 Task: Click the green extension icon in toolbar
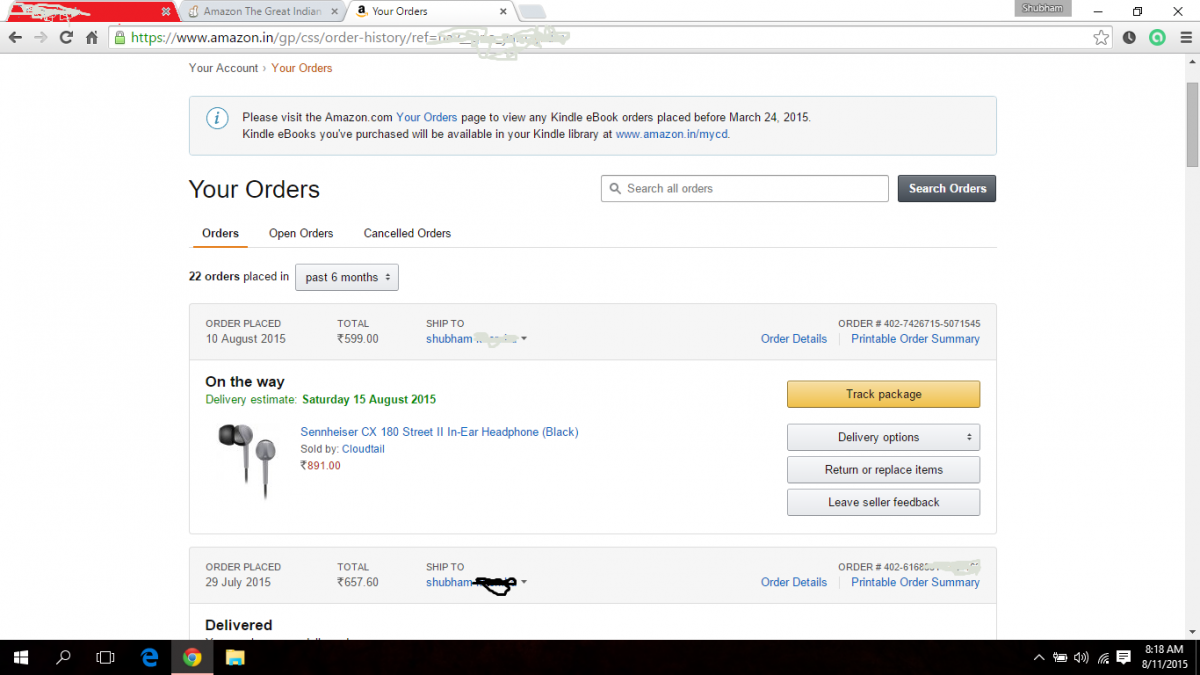click(x=1157, y=37)
